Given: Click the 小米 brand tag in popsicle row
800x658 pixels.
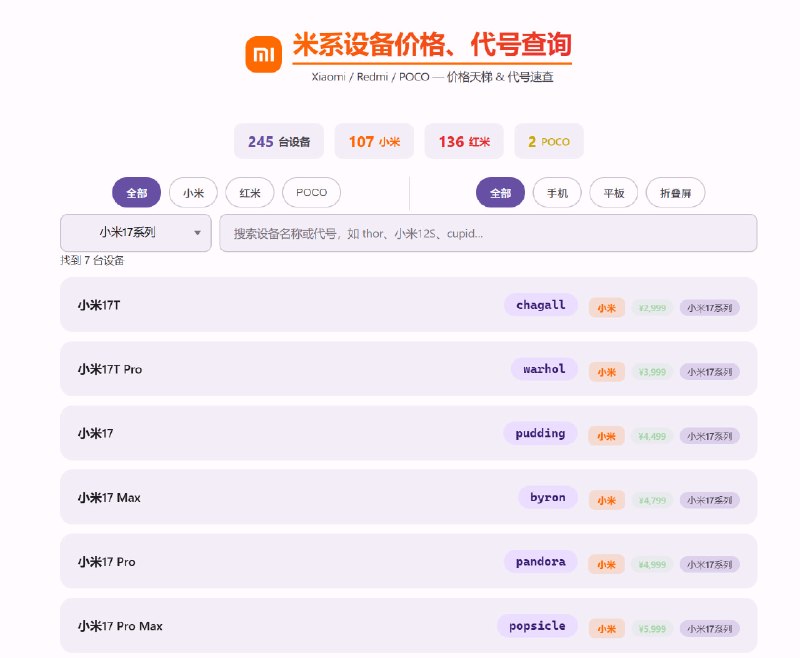Looking at the screenshot, I should coord(607,629).
